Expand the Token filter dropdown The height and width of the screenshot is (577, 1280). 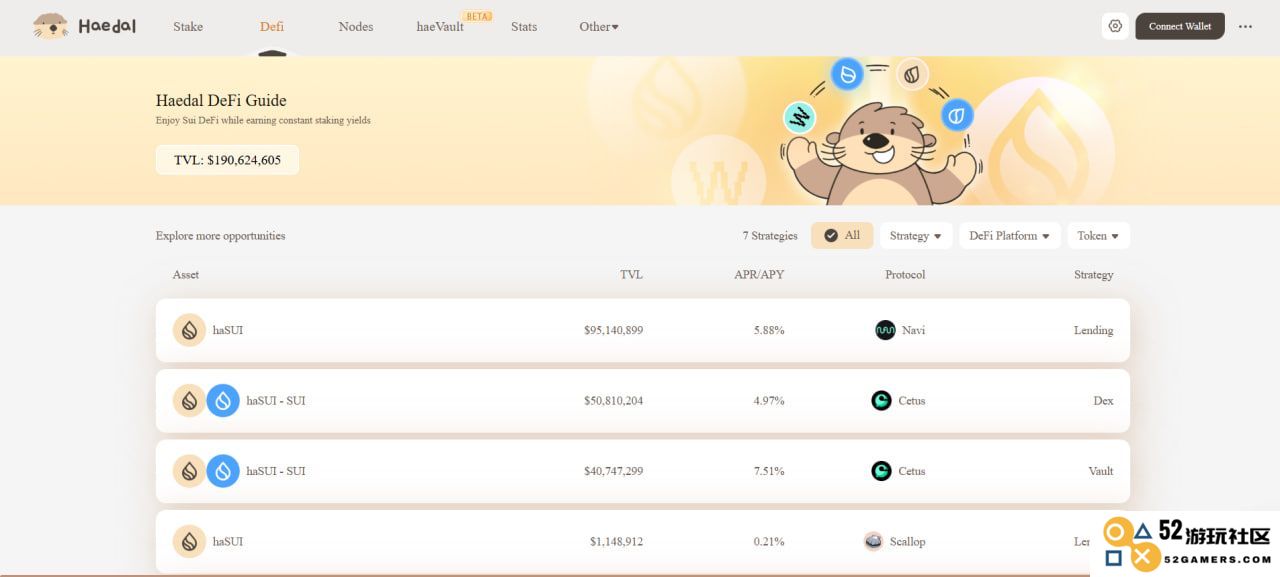1098,236
